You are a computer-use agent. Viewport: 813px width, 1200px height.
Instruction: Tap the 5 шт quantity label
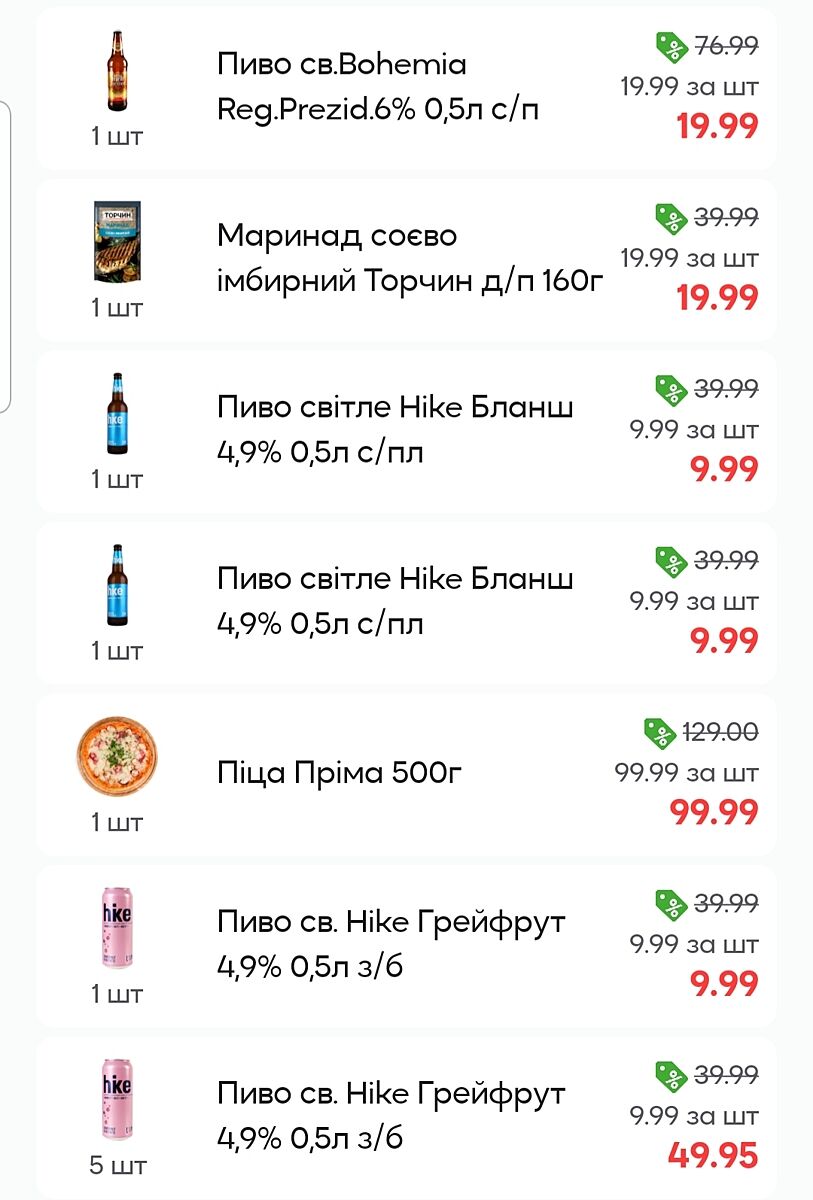click(118, 1166)
